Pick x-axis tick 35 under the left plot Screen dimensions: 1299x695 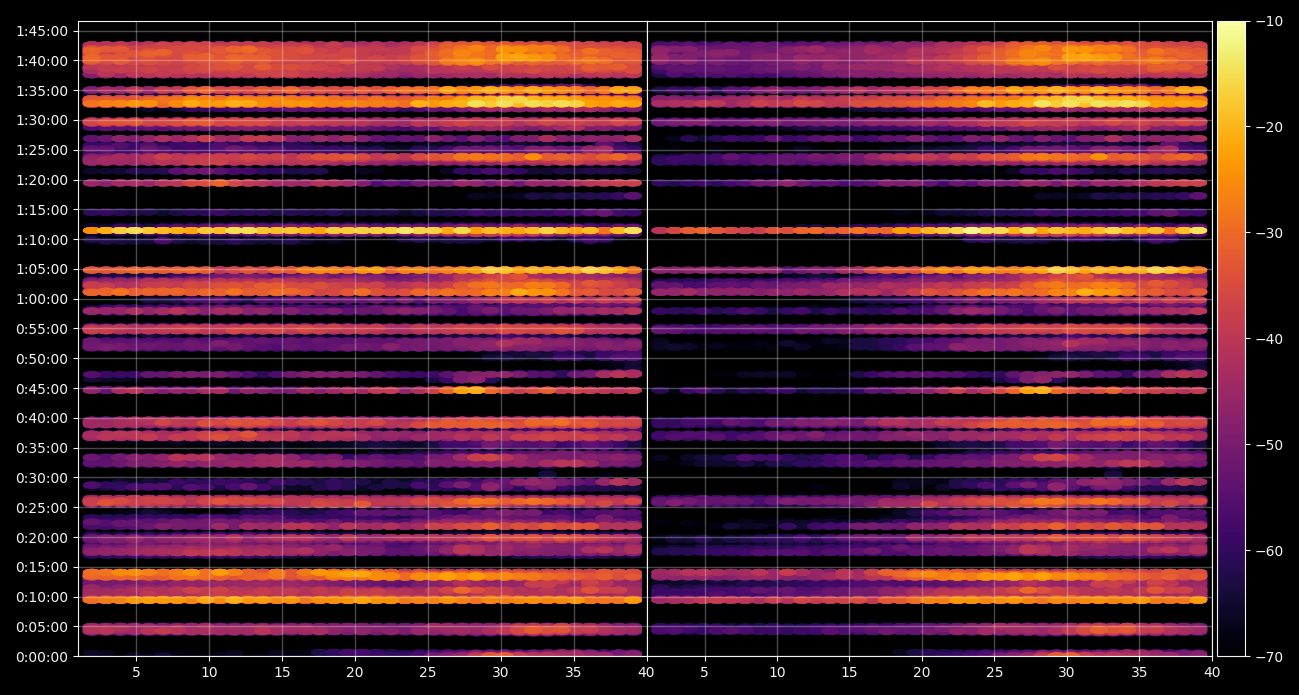coord(574,672)
